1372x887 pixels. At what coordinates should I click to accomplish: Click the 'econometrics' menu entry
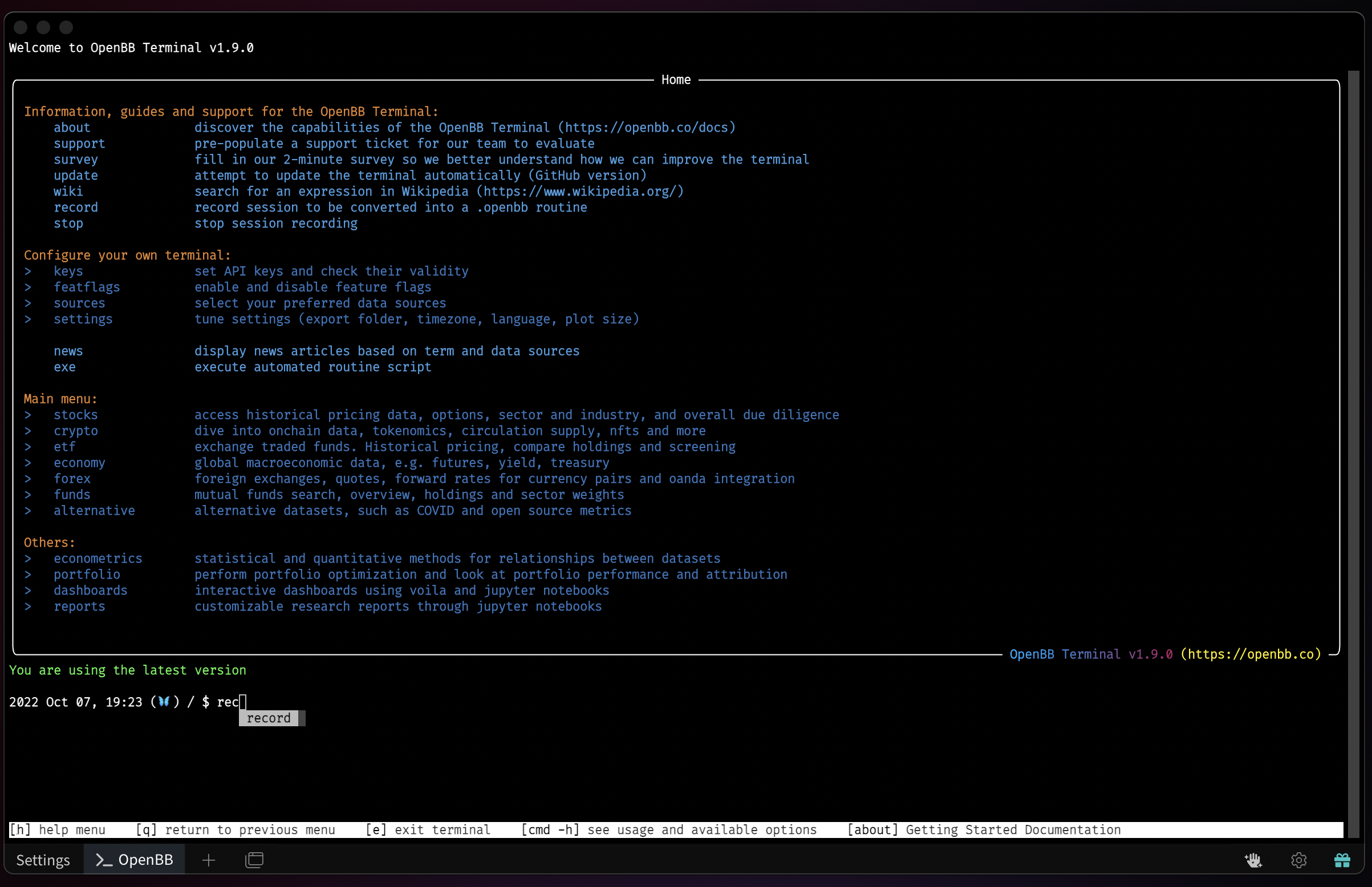click(98, 559)
